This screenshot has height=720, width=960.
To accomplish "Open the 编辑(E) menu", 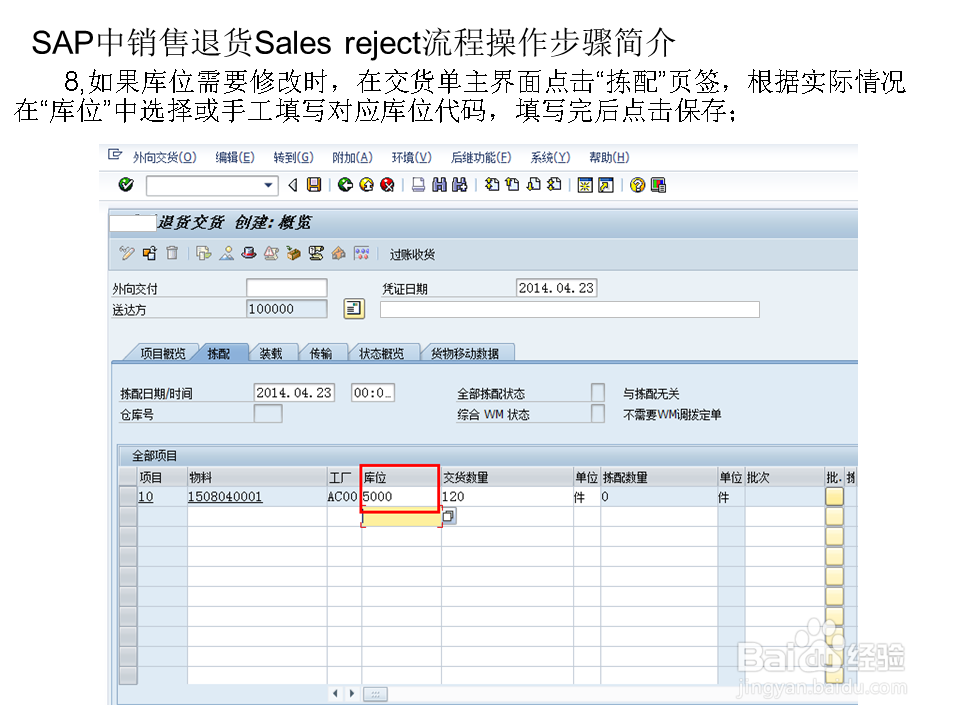I will 235,157.
